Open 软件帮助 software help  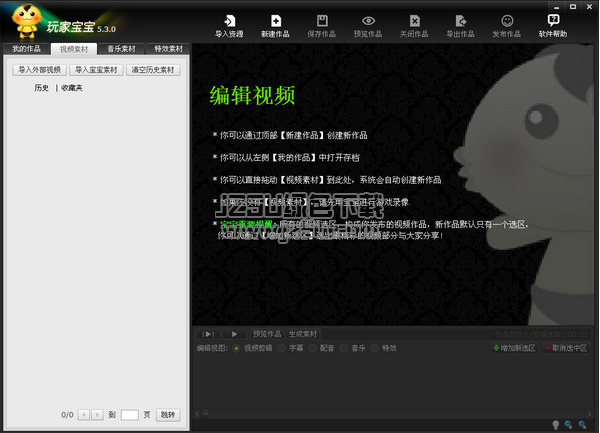point(553,26)
